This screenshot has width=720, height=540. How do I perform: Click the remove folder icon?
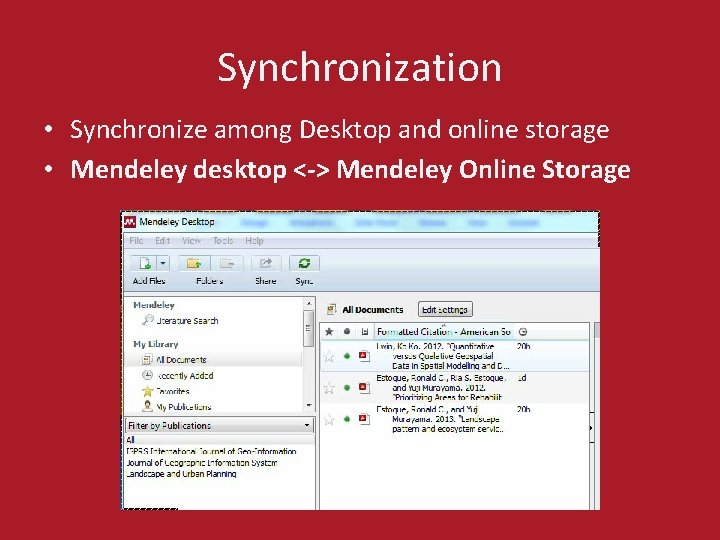tap(227, 263)
